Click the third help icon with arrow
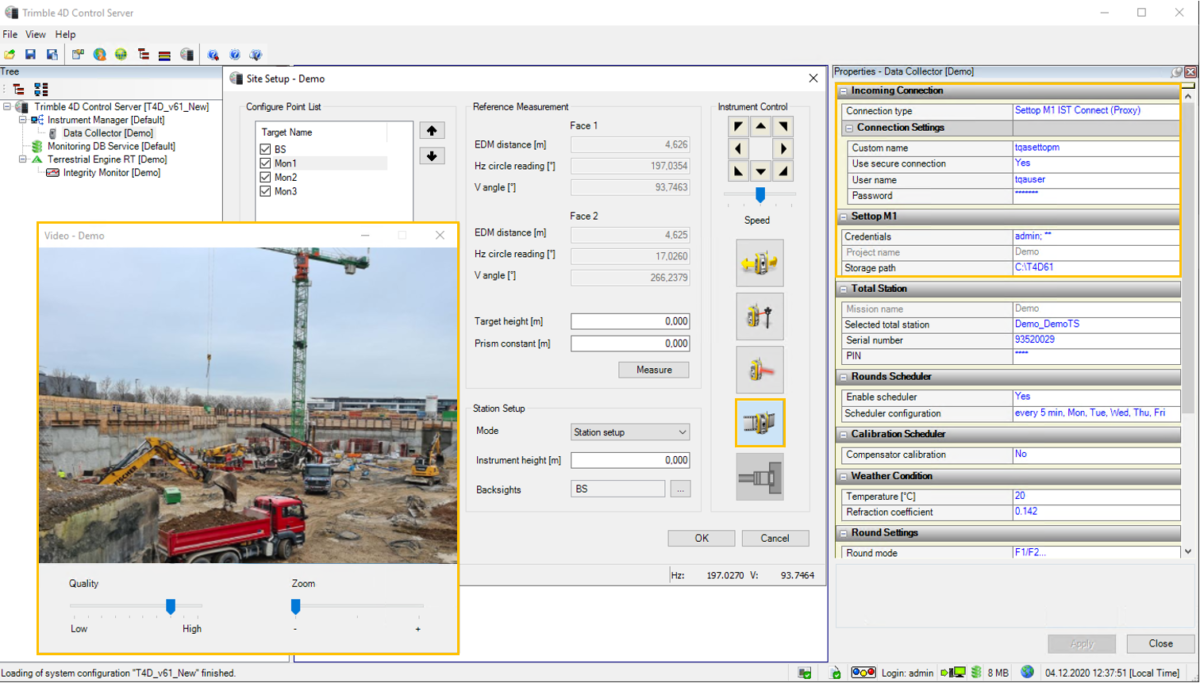The image size is (1200, 683). click(x=256, y=55)
